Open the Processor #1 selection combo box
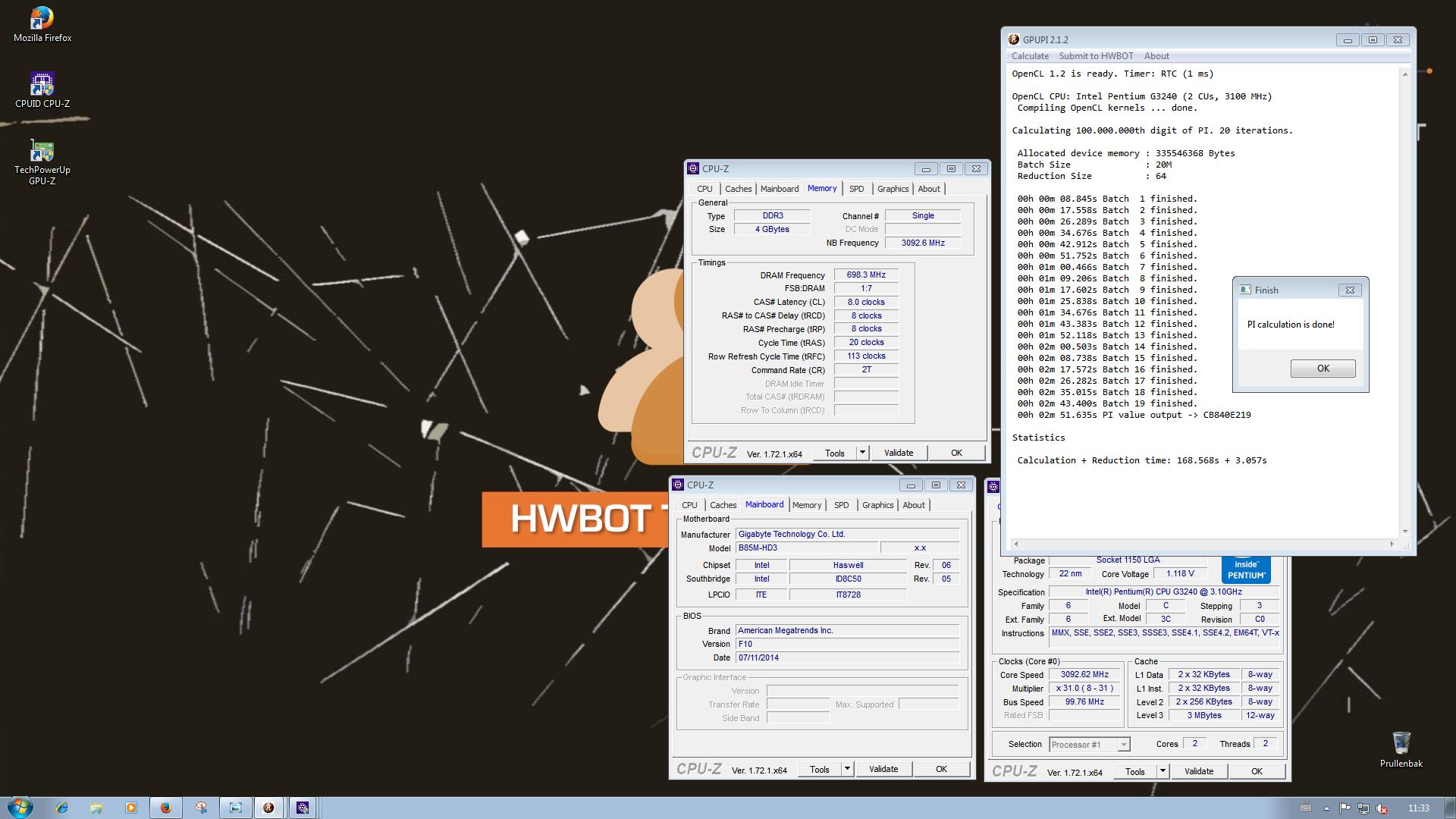This screenshot has width=1456, height=819. point(1090,745)
